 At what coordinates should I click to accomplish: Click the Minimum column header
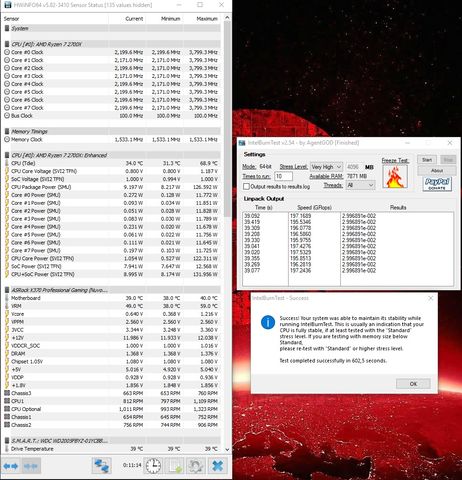click(x=171, y=19)
